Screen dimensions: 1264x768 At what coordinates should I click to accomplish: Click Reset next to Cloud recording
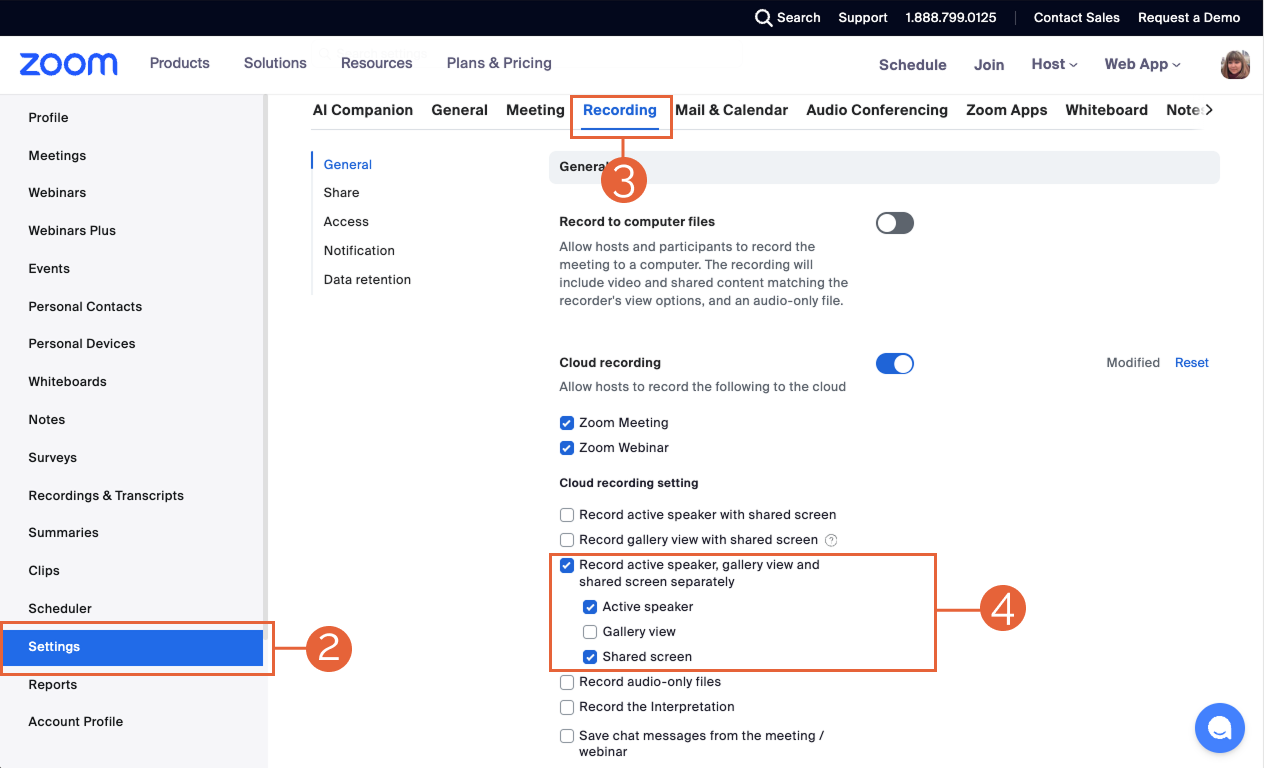point(1191,362)
